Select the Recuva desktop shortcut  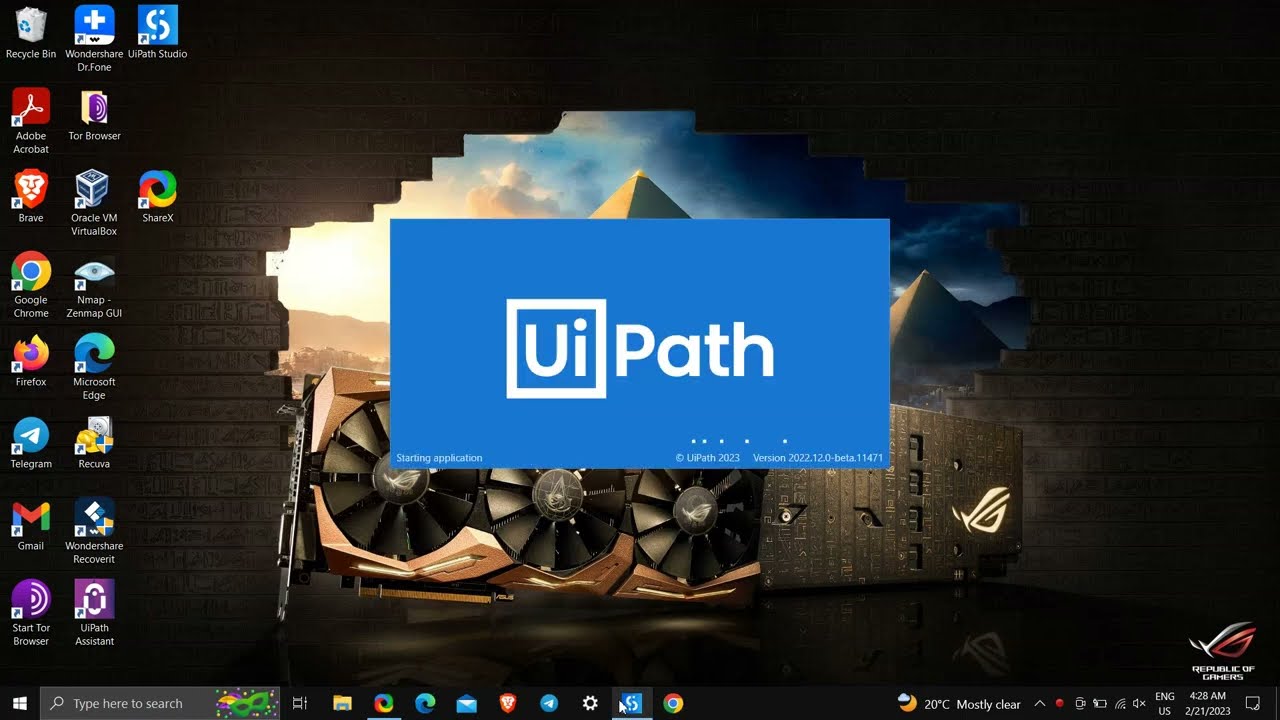94,442
